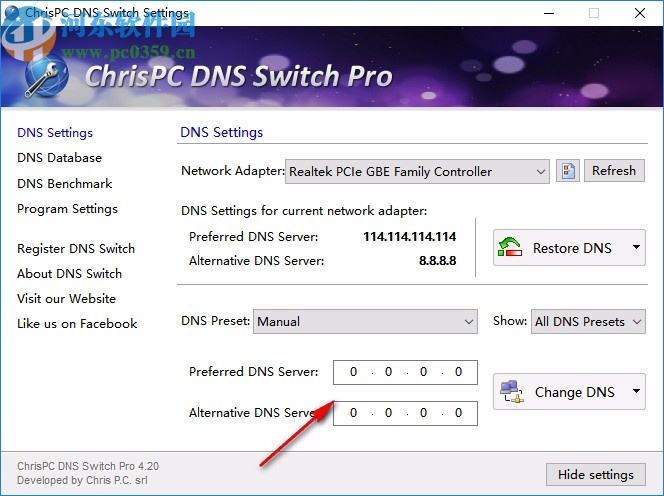
Task: Open the Show All DNS Presets dropdown
Action: pyautogui.click(x=588, y=321)
